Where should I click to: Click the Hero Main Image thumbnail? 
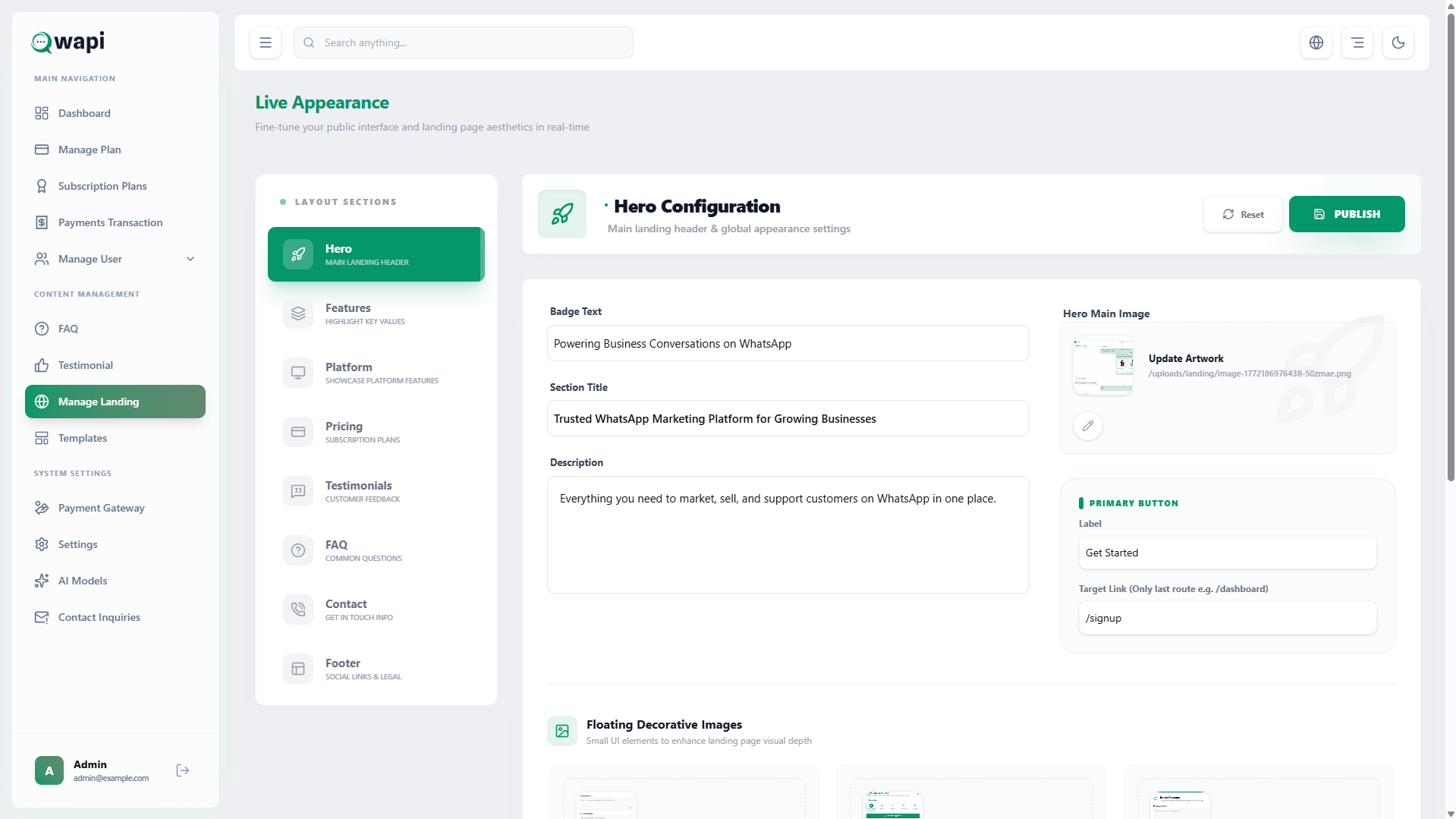click(1103, 365)
